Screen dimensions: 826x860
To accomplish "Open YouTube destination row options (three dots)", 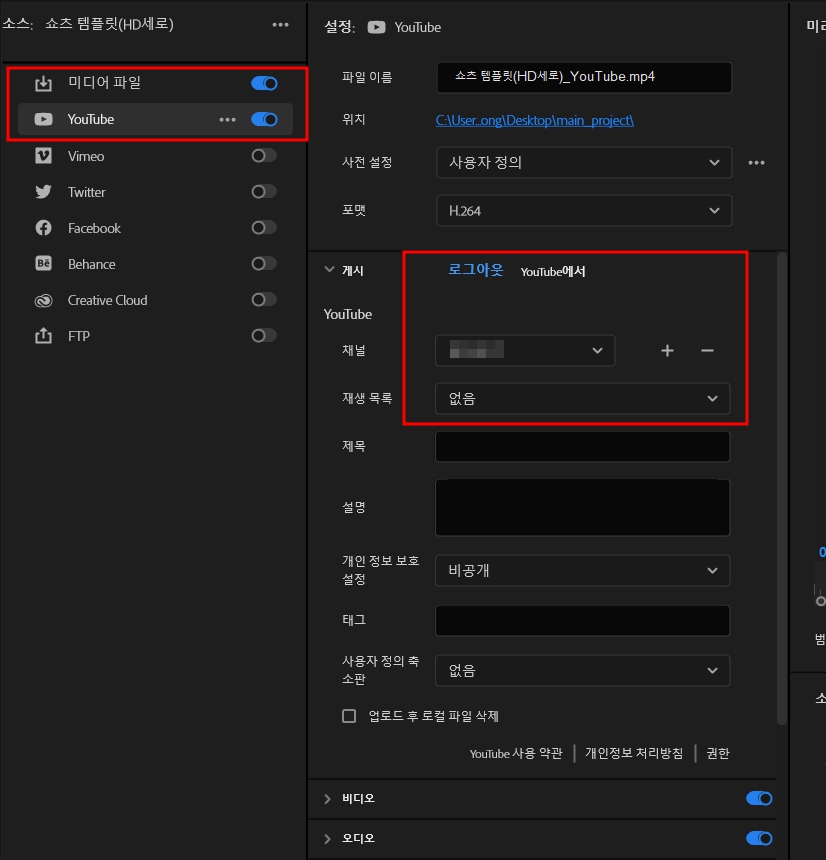I will tap(227, 120).
